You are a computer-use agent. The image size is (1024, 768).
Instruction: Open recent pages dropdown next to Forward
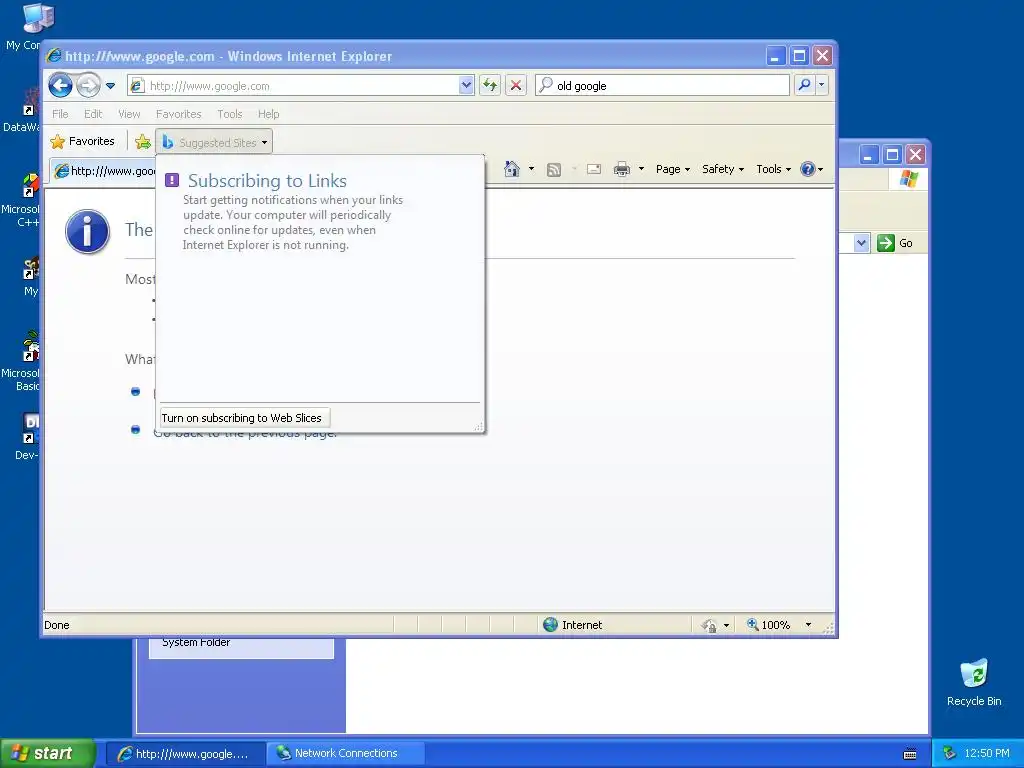coord(110,86)
